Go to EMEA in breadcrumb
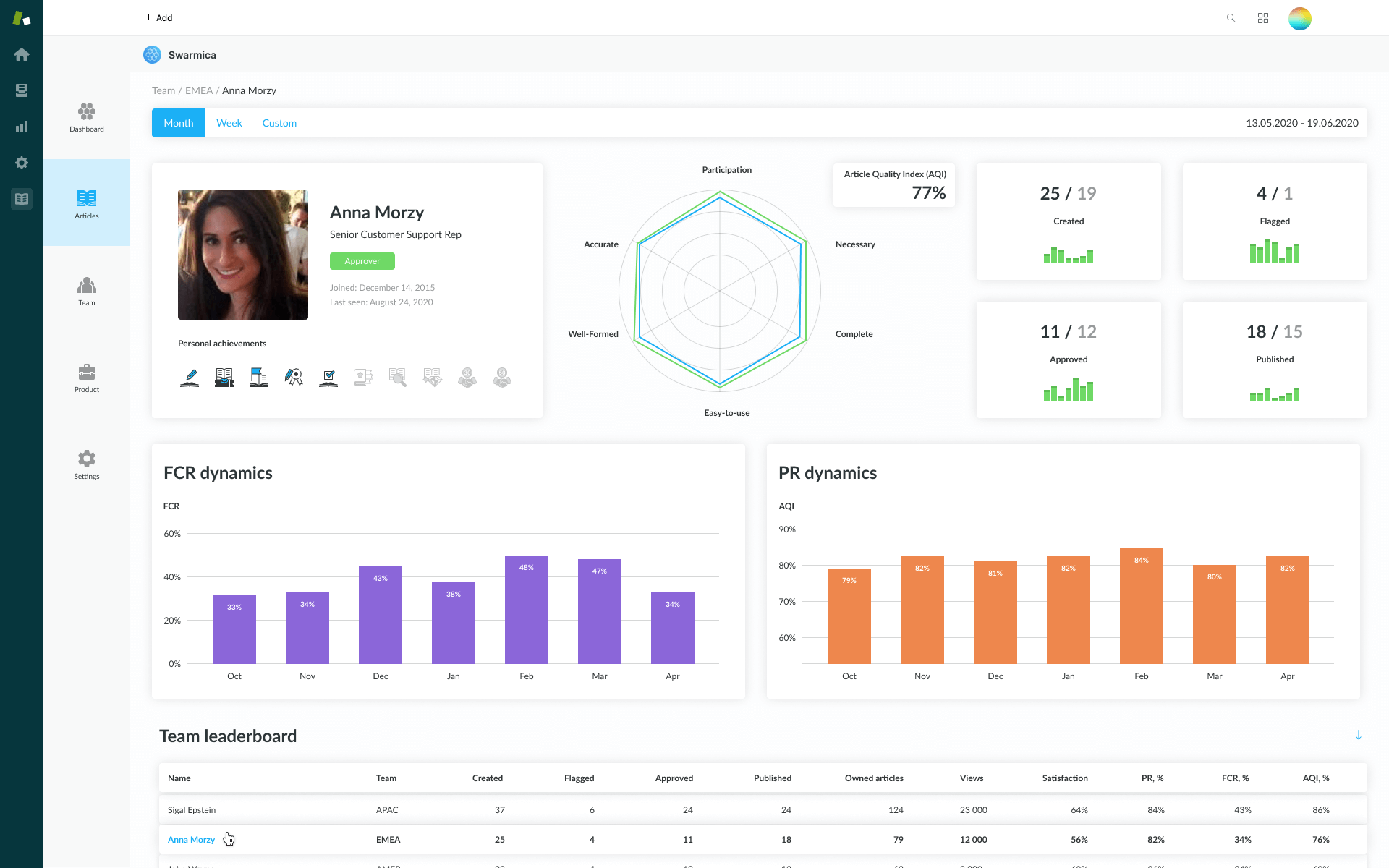 (x=199, y=90)
